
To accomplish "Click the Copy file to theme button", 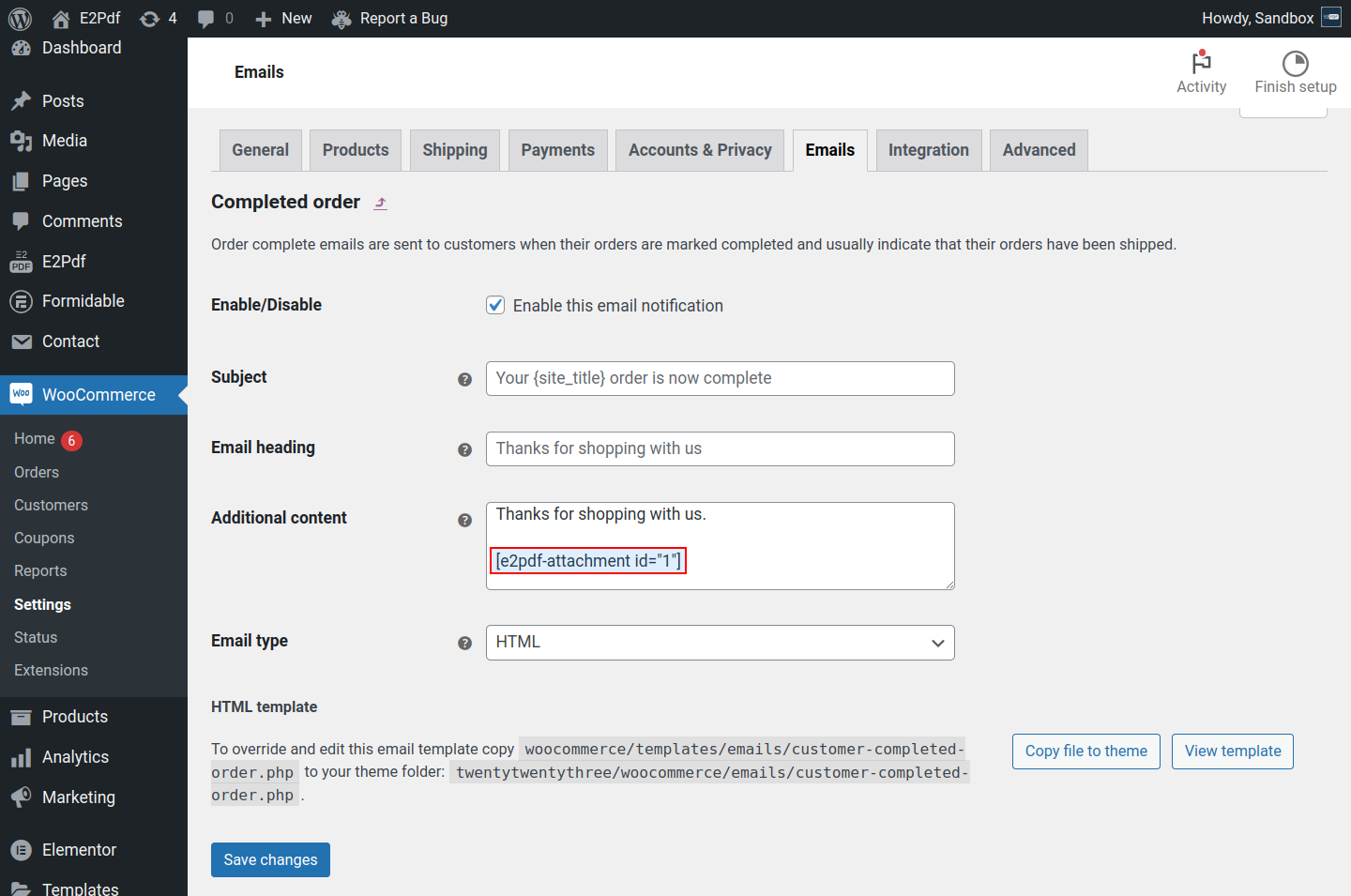I will [x=1085, y=751].
